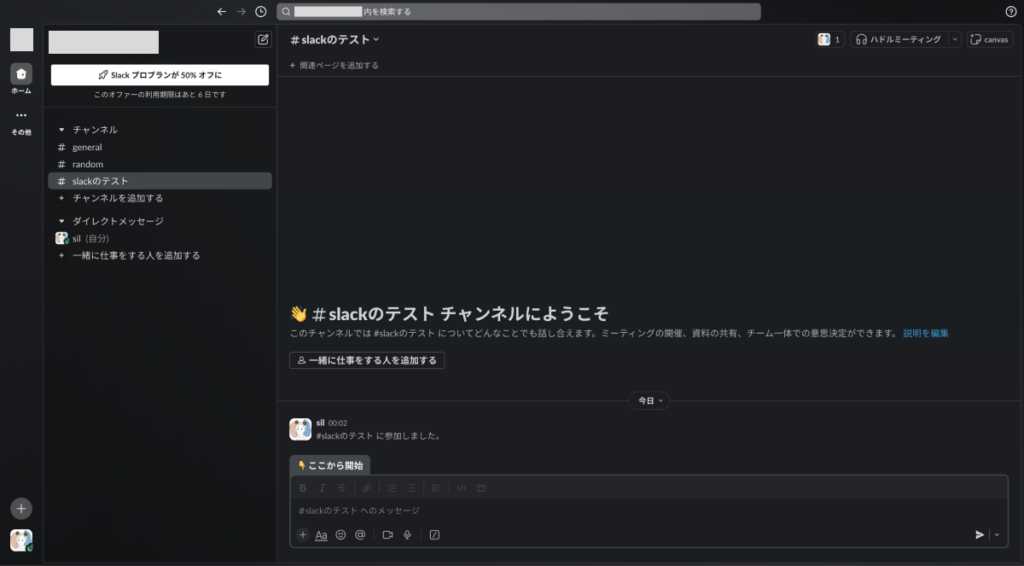1024x566 pixels.
Task: Open the slash shortcuts icon
Action: point(434,535)
